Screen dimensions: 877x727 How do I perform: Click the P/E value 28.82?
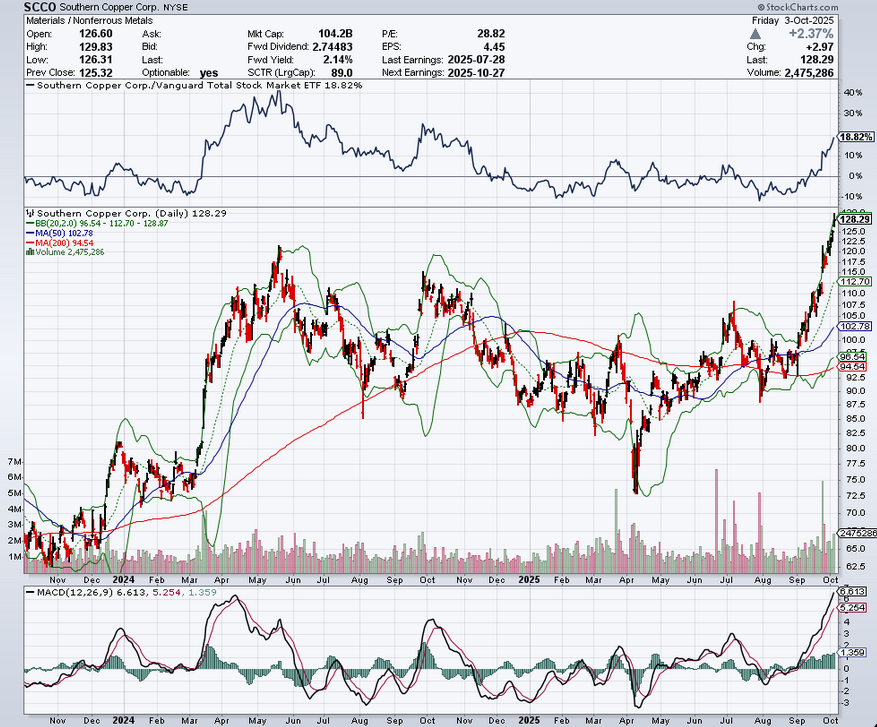click(492, 34)
